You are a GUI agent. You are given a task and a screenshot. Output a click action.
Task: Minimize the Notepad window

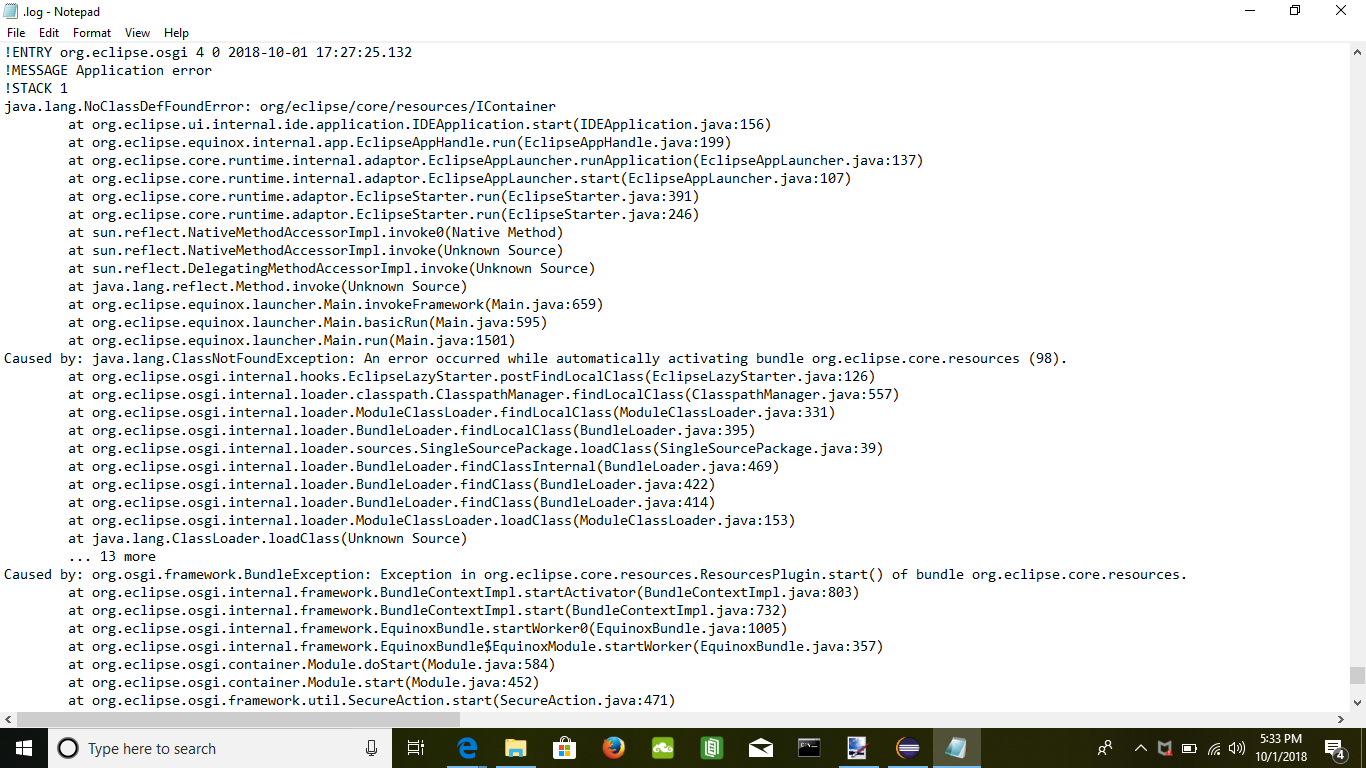pyautogui.click(x=1250, y=11)
